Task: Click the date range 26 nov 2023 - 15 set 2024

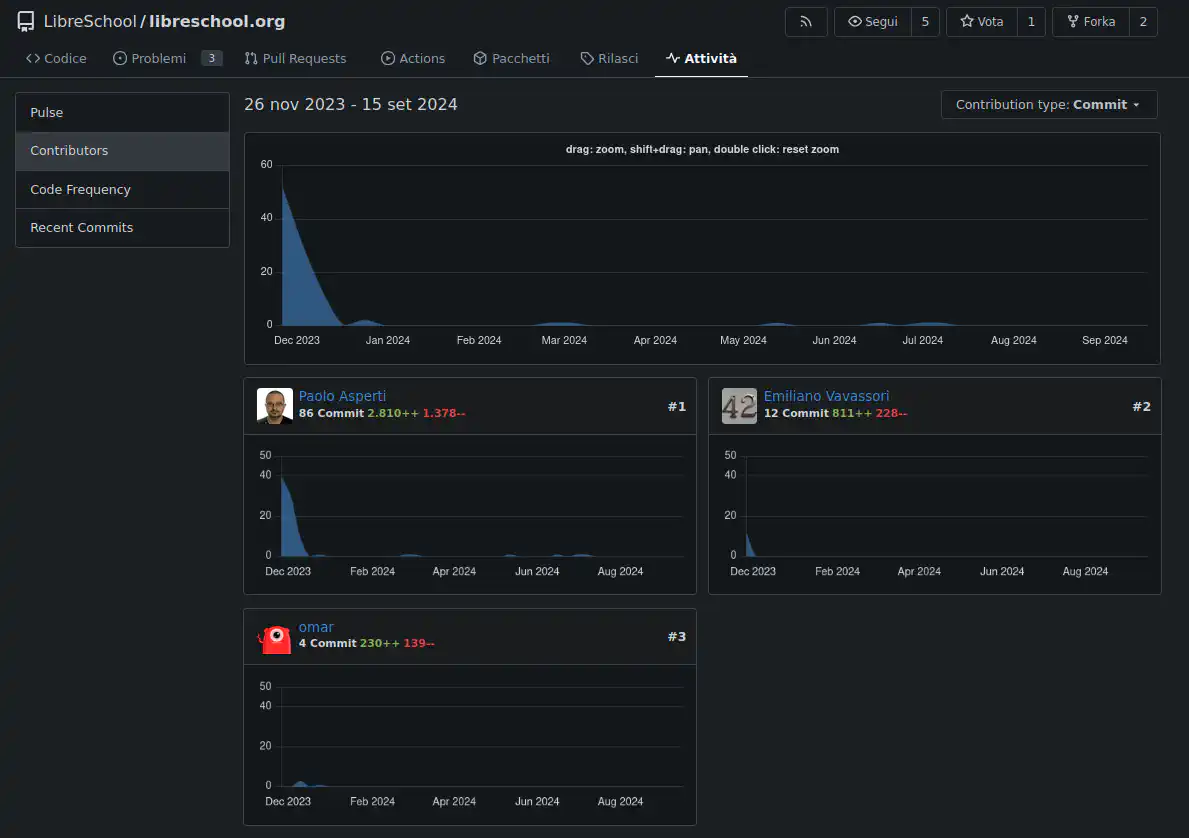Action: pyautogui.click(x=350, y=105)
